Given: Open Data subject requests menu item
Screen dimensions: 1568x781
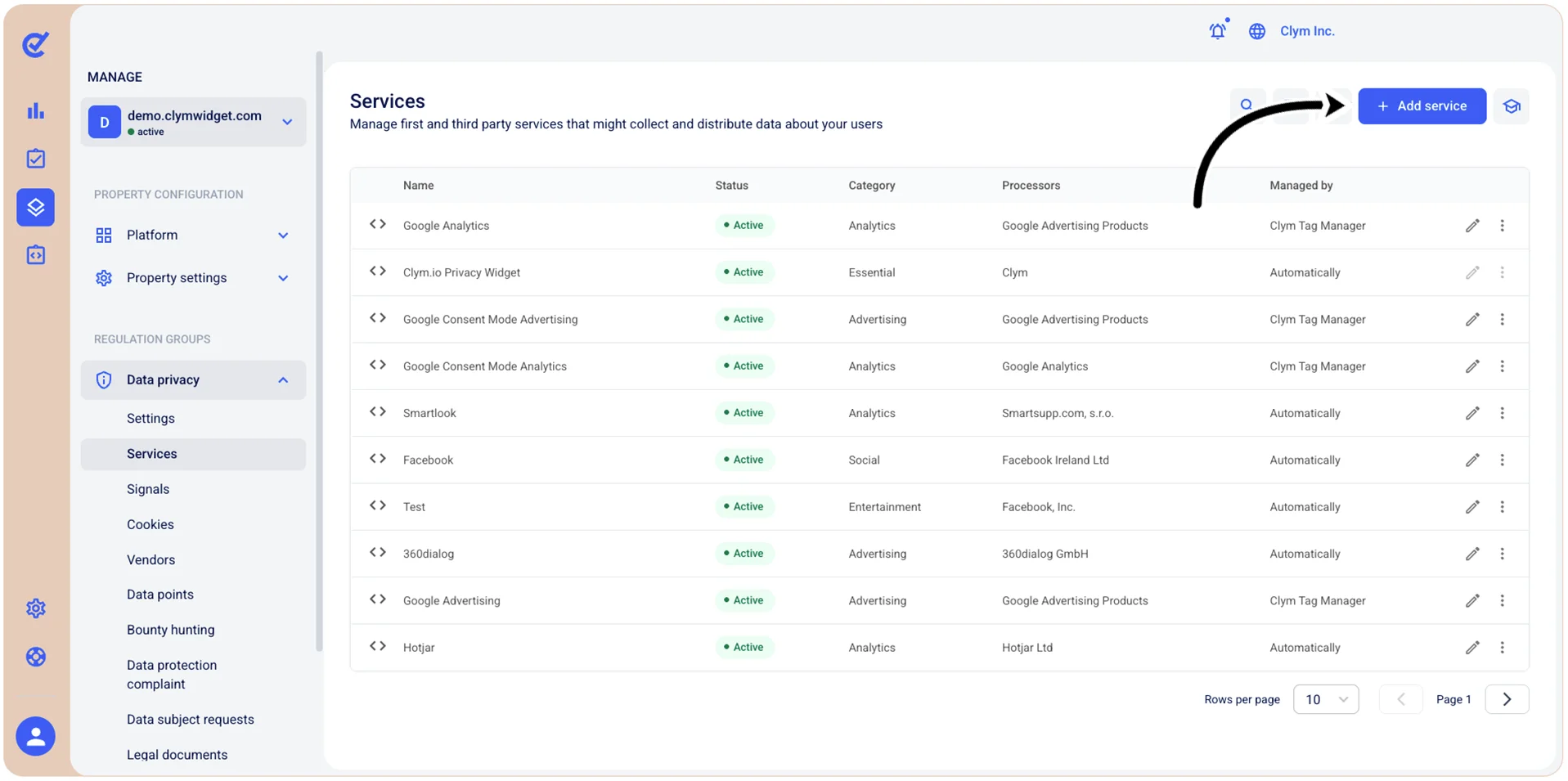Looking at the screenshot, I should point(191,720).
